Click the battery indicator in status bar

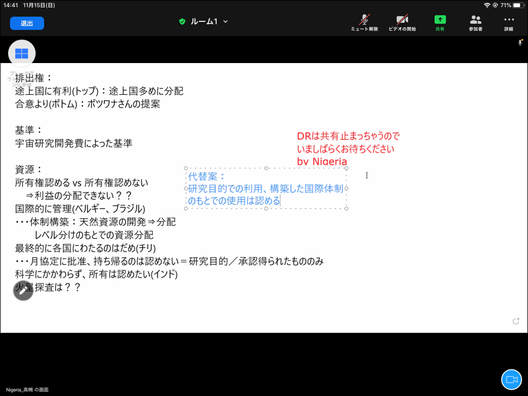coord(519,5)
